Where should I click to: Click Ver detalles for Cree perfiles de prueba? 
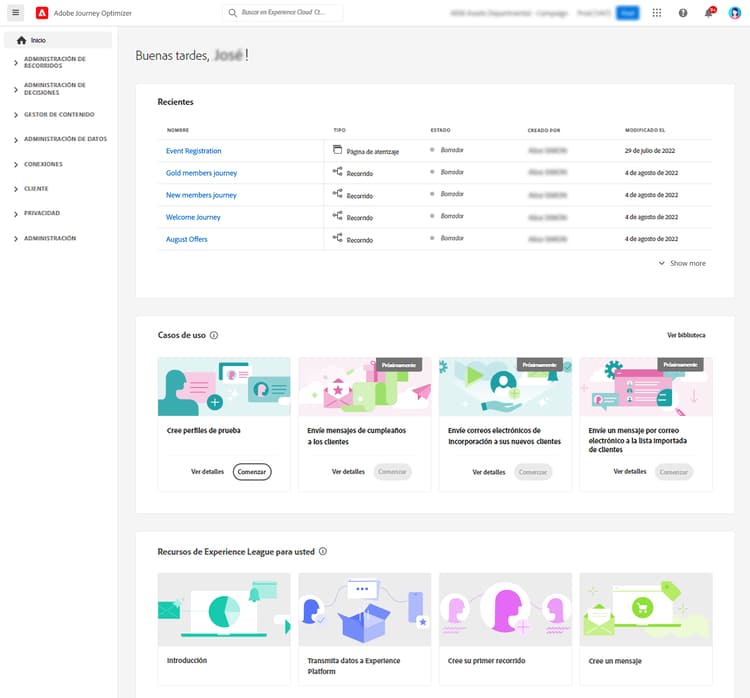coord(208,472)
